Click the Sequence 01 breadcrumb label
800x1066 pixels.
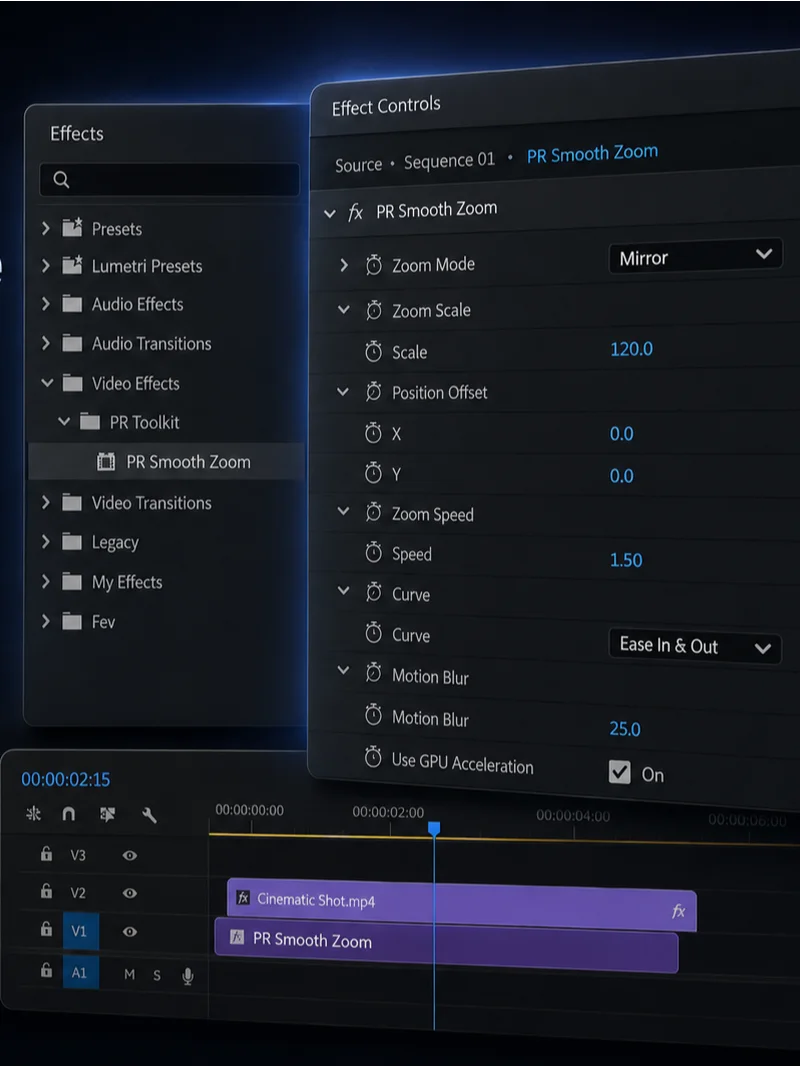pyautogui.click(x=449, y=161)
